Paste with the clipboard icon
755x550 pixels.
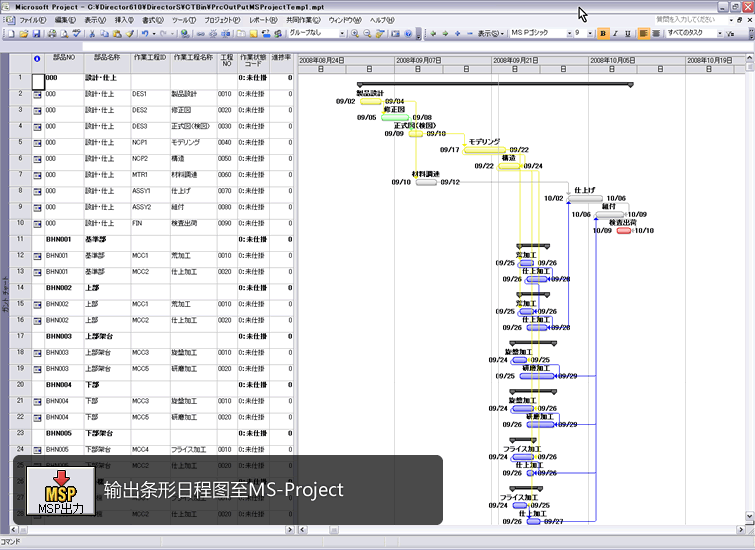[117, 34]
